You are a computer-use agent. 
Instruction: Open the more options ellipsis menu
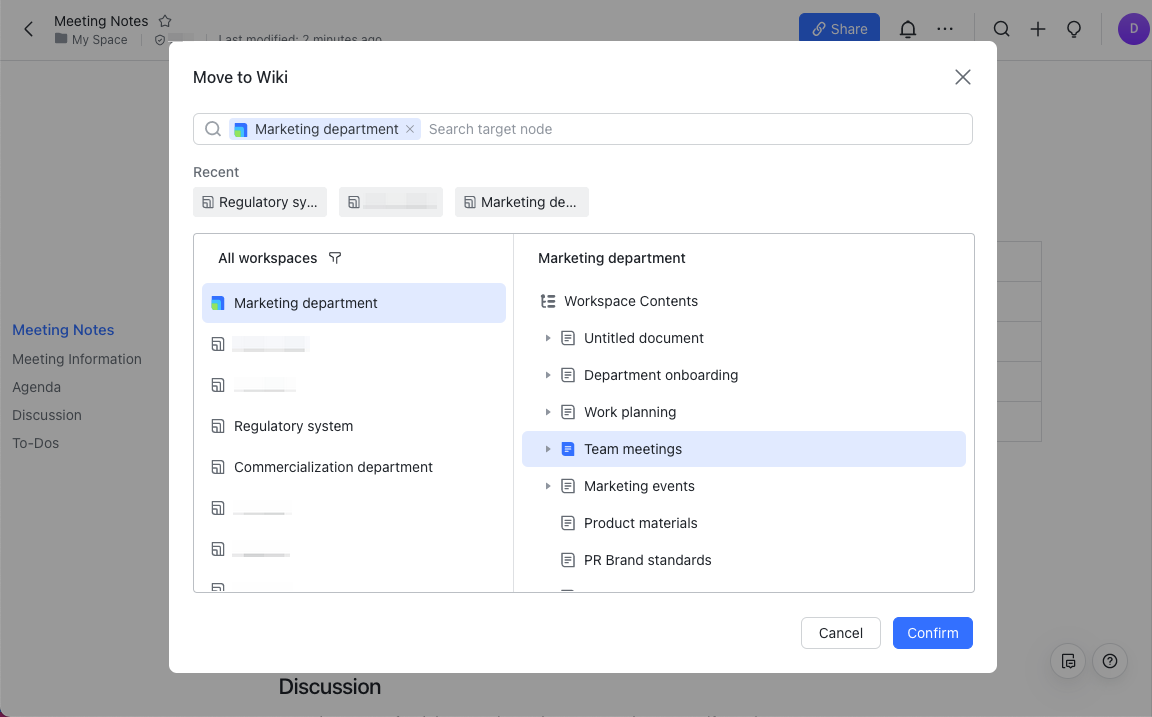(945, 29)
